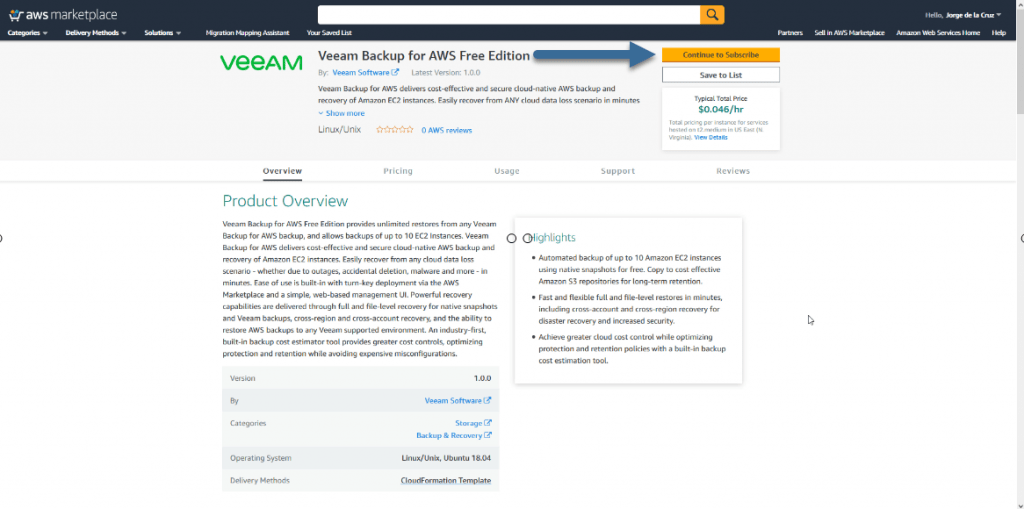Switch to the Usage tab
This screenshot has width=1024, height=509.
click(507, 171)
